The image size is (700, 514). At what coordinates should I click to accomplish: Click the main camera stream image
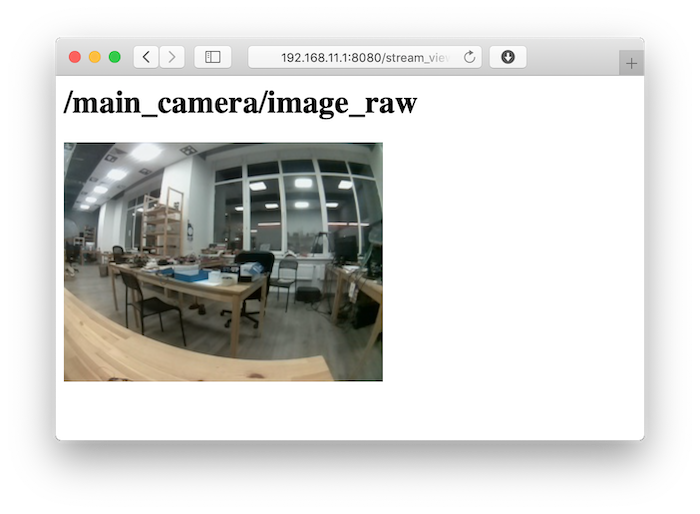(223, 262)
